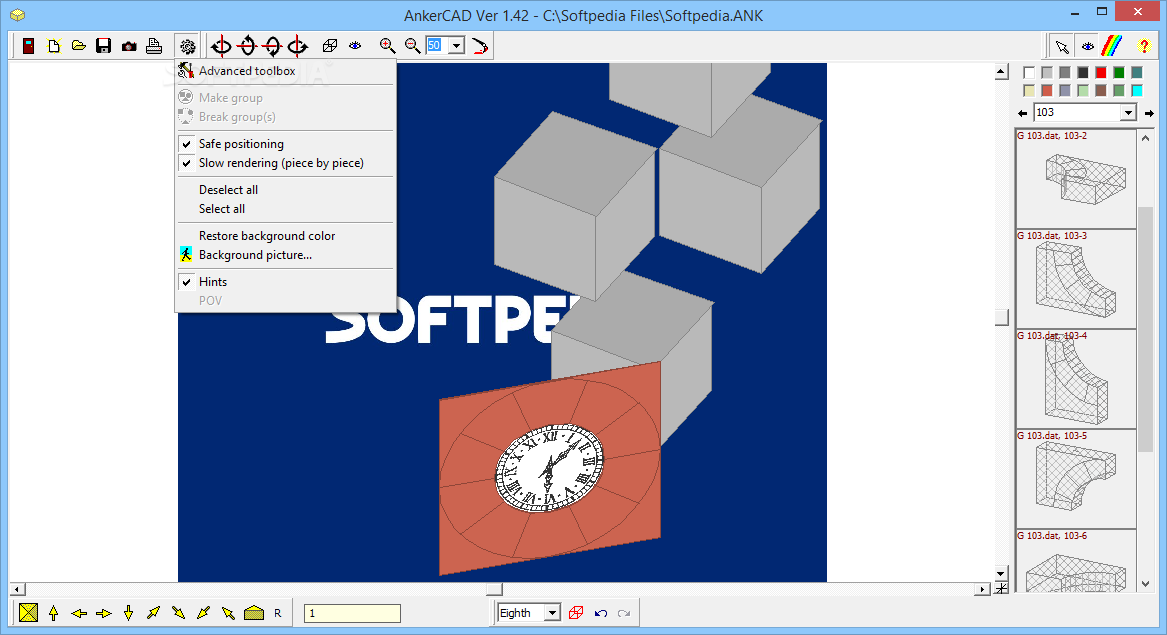Open the rainbow color palette icon
Viewport: 1167px width, 635px height.
[x=1112, y=46]
